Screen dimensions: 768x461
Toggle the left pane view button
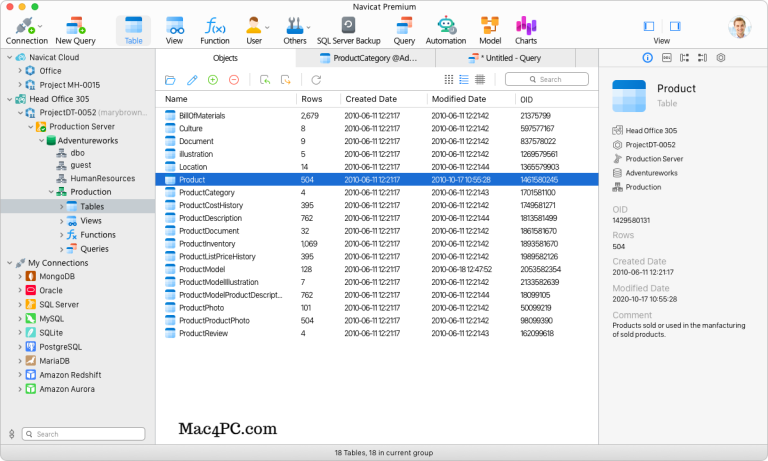click(649, 26)
